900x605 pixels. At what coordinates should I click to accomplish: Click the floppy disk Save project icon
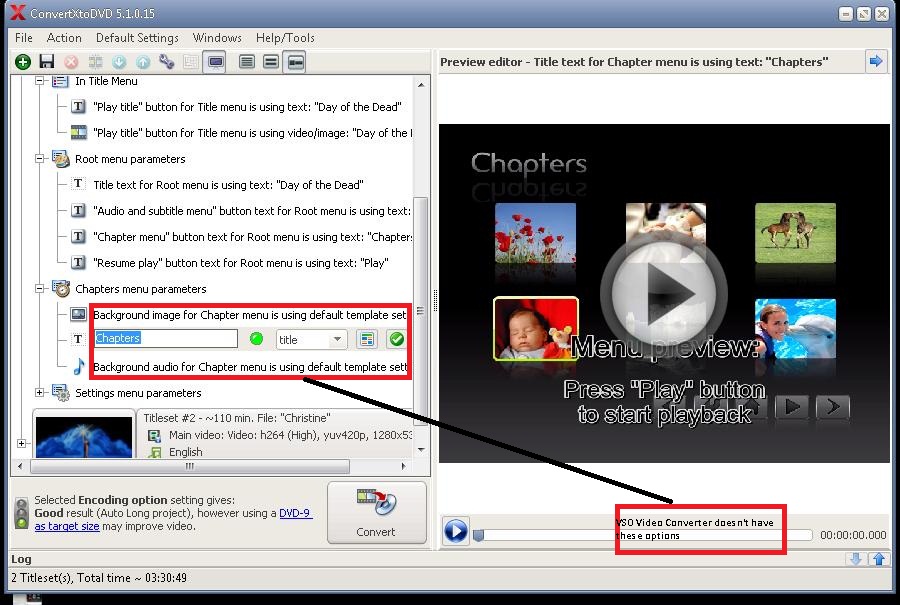pyautogui.click(x=46, y=61)
